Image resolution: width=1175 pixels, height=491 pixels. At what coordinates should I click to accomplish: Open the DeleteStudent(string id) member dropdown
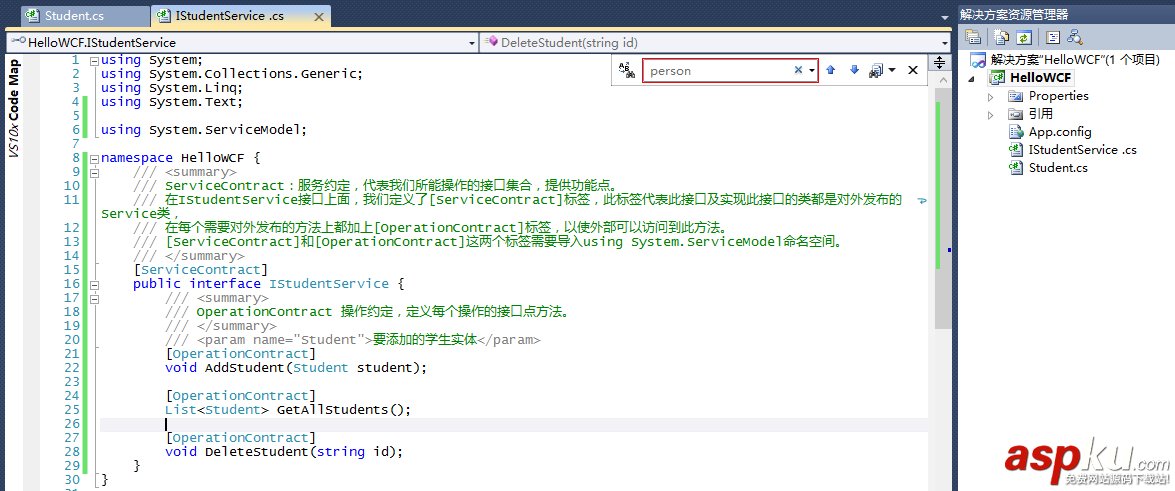(x=943, y=43)
